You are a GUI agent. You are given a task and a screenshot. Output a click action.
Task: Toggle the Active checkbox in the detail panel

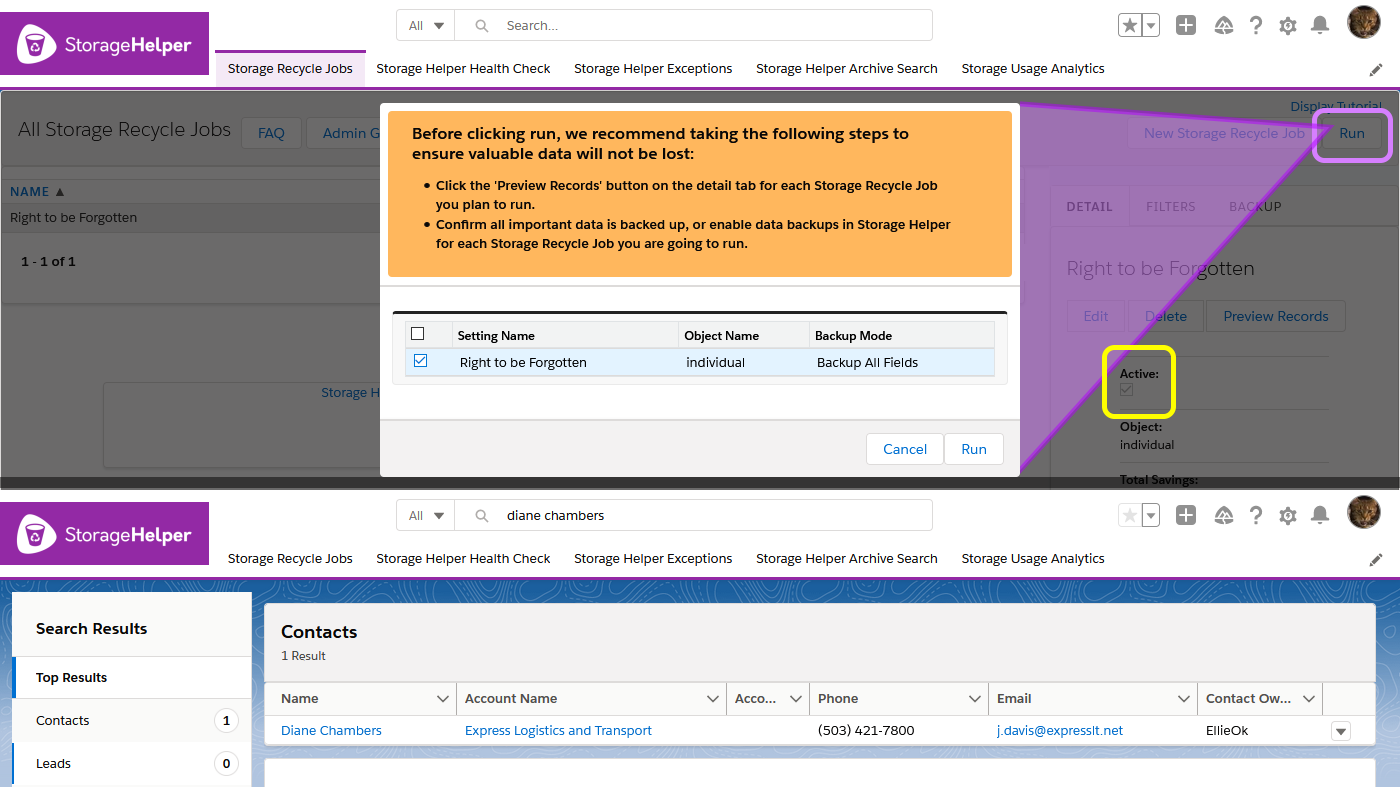click(x=1126, y=390)
